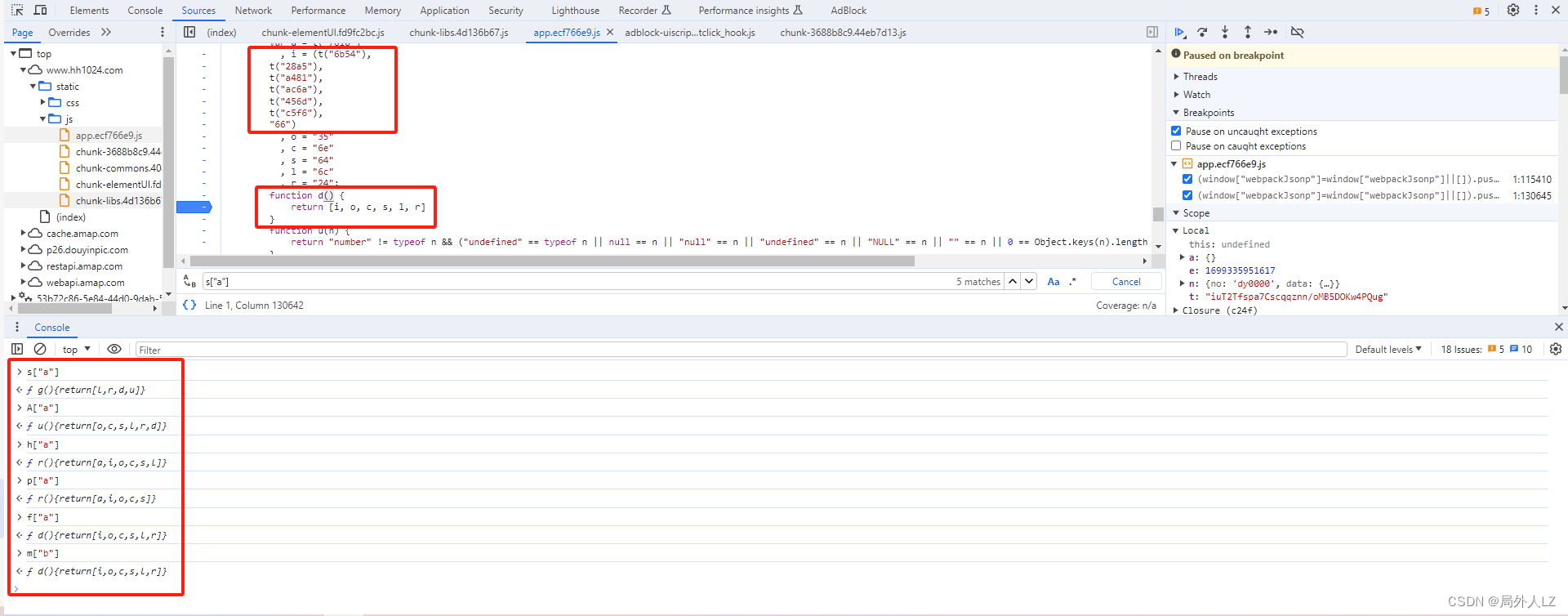
Task: Click the navigator pane horizontal scrollbar
Action: pos(65,309)
